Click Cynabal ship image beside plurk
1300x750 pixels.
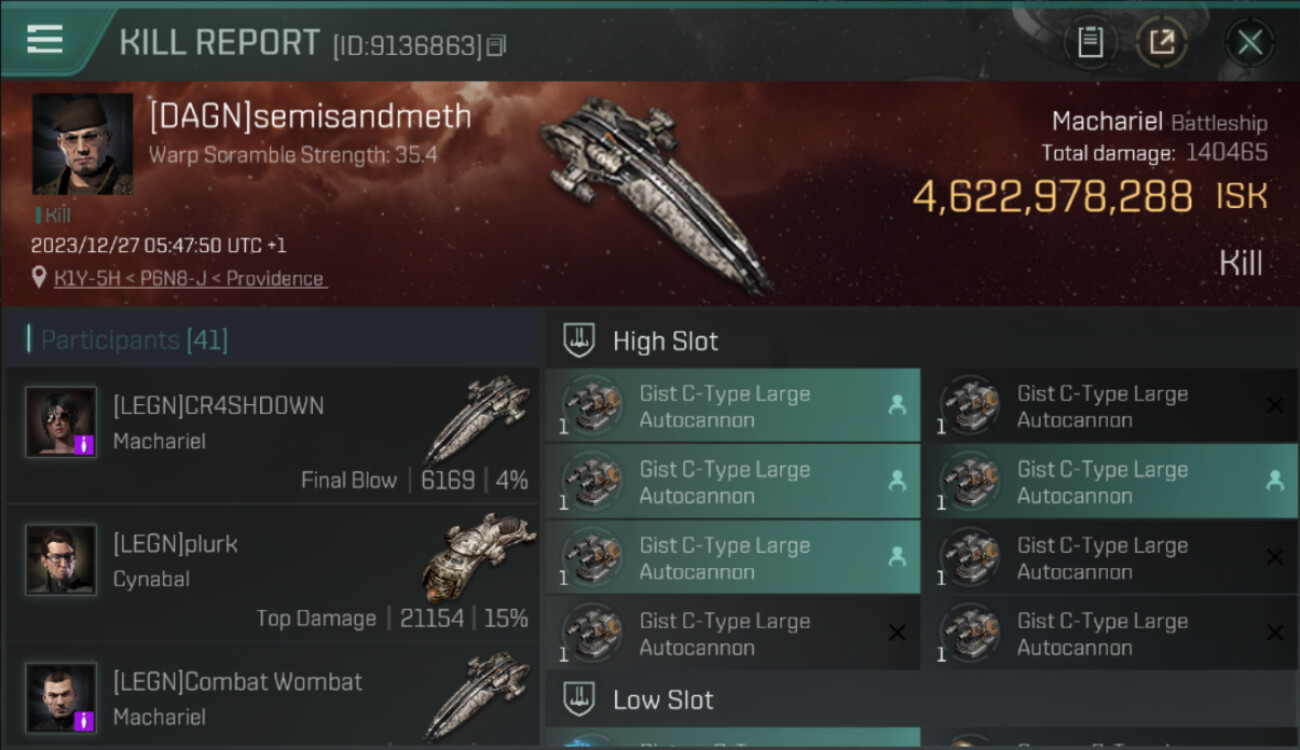(x=472, y=558)
